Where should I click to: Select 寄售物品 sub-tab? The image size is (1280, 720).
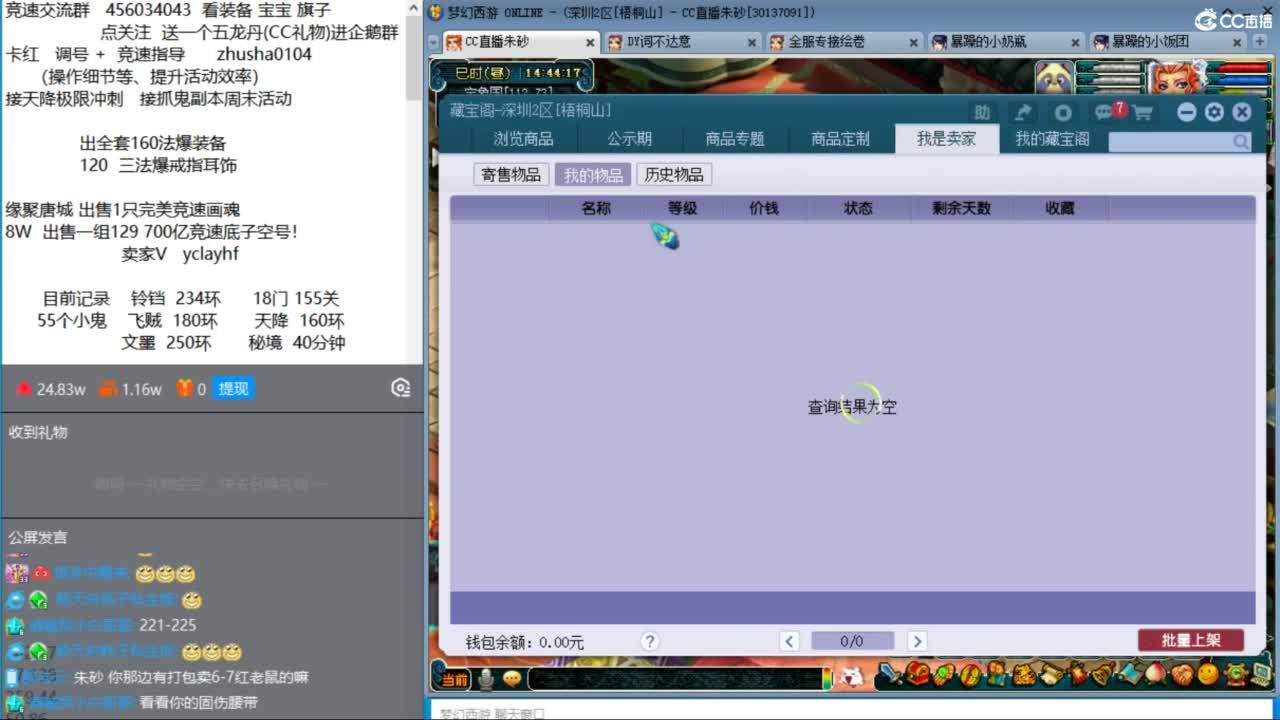point(511,175)
